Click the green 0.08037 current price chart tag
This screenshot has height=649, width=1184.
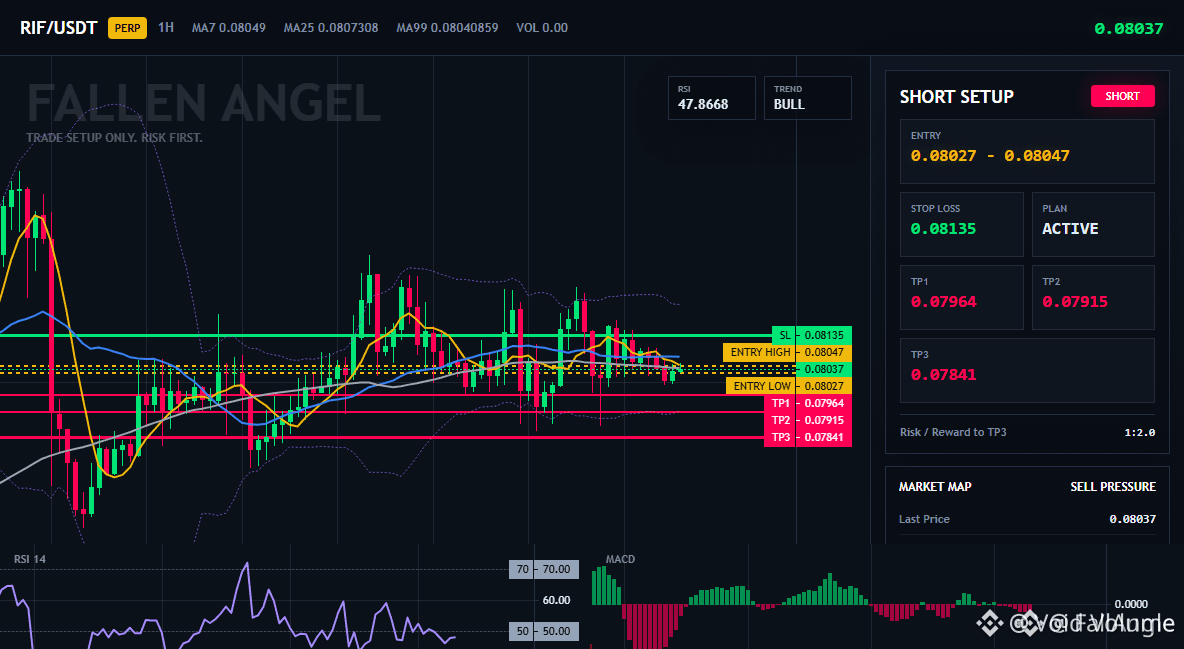point(824,369)
